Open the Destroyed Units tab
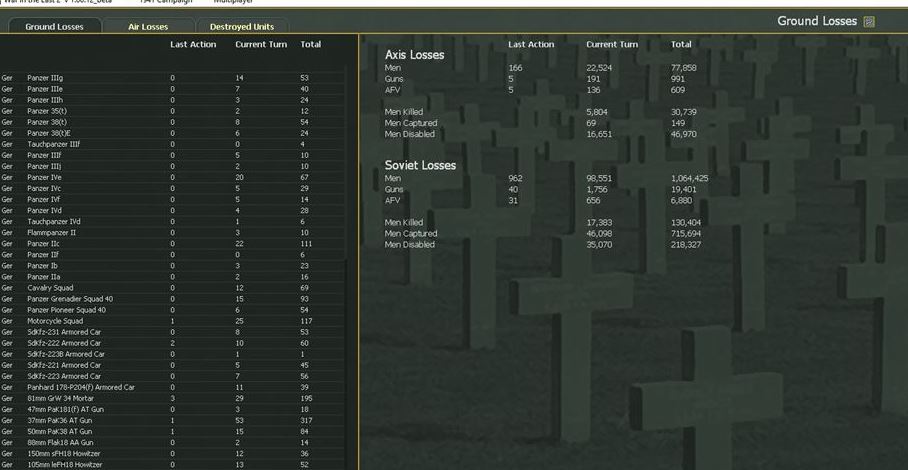Screen dimensions: 908x470 tap(242, 27)
